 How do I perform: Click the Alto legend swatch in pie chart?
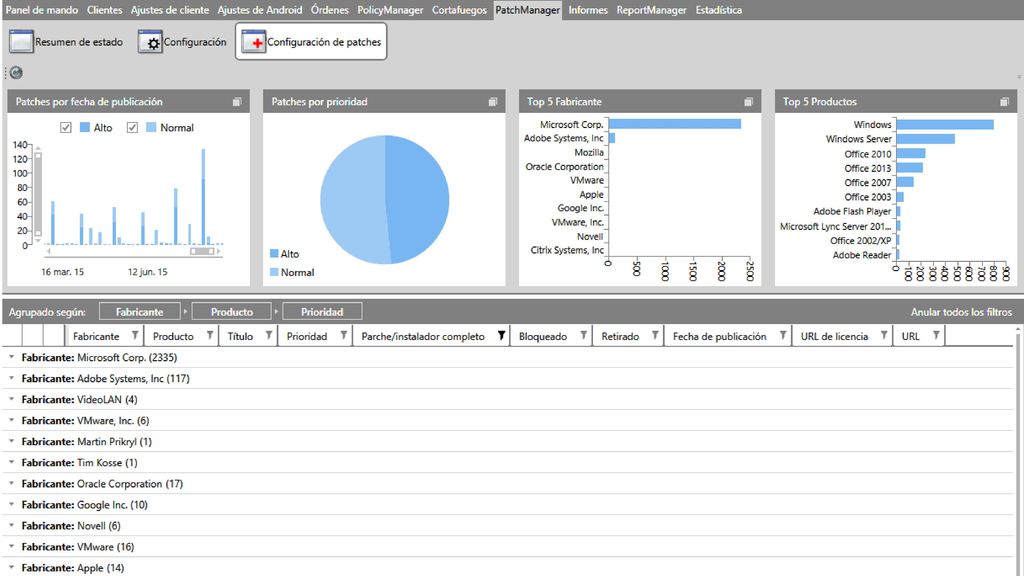click(274, 253)
